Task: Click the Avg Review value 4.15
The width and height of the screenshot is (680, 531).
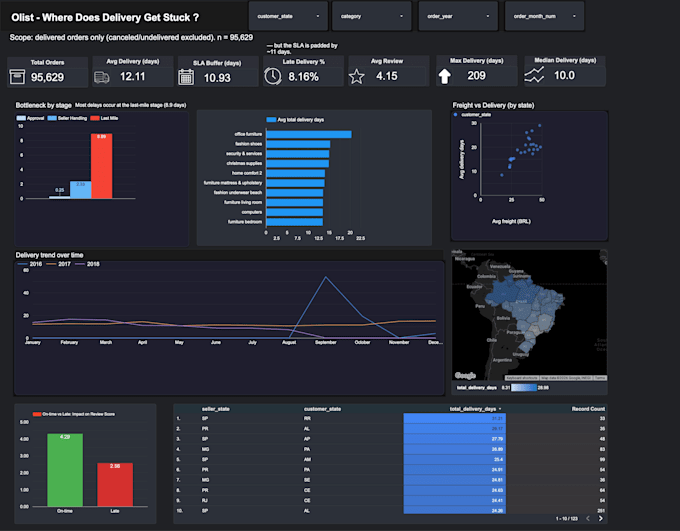Action: click(387, 76)
